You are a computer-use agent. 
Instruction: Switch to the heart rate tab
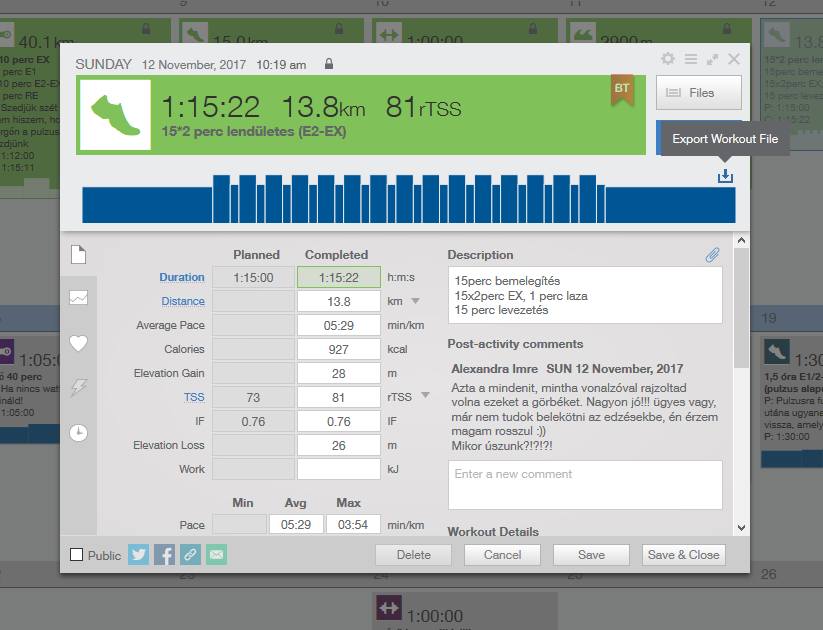tap(78, 343)
